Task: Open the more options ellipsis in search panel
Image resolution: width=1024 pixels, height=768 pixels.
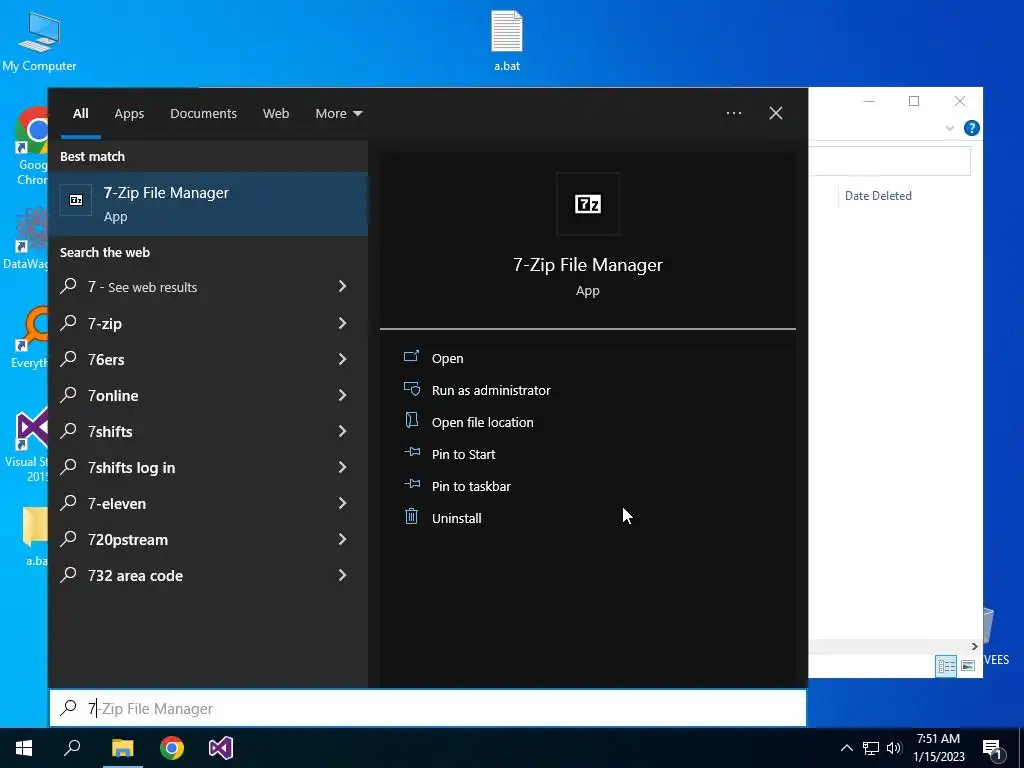Action: 734,113
